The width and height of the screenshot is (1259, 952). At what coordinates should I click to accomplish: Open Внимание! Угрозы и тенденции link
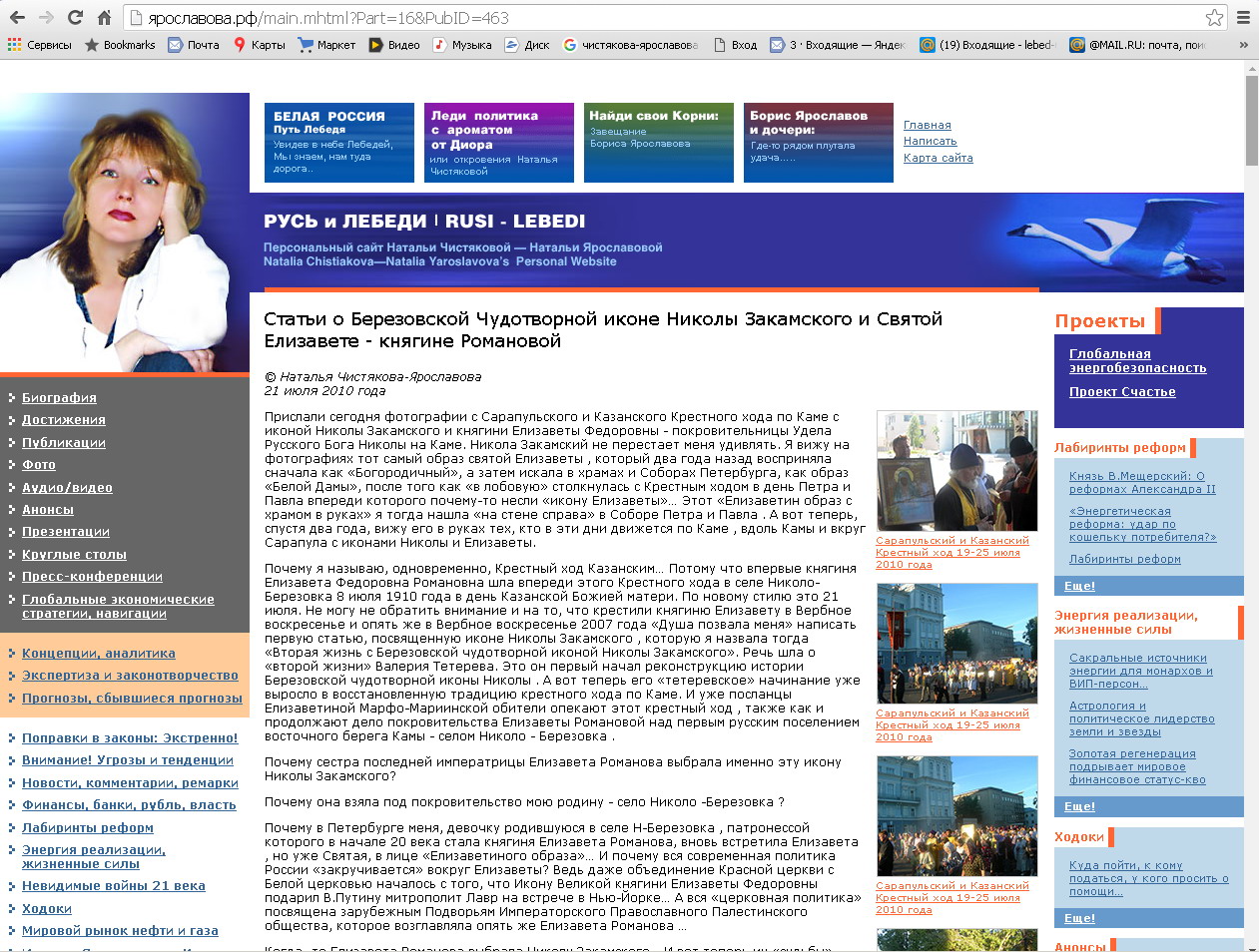128,760
